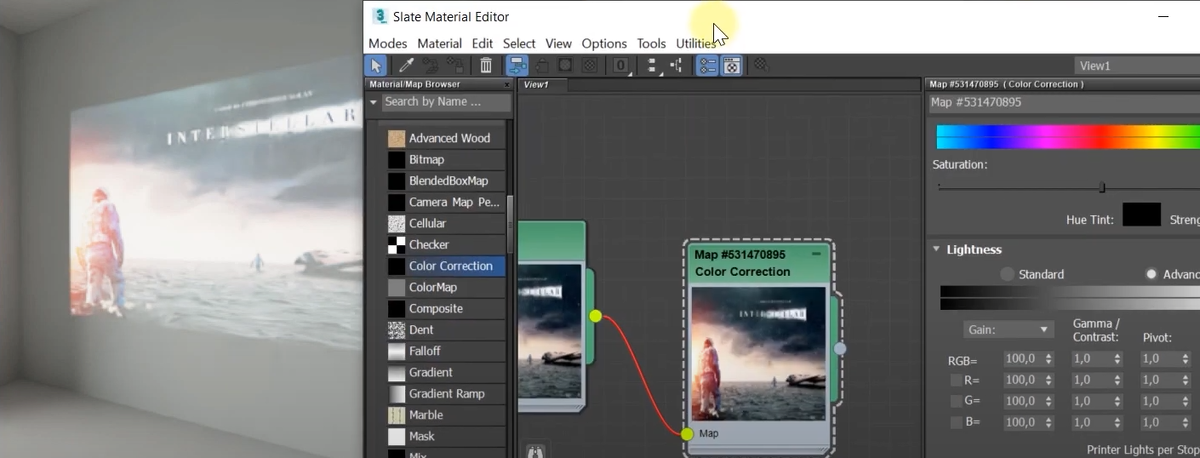Collapse the Lightness rollout
This screenshot has height=458, width=1200.
[937, 250]
